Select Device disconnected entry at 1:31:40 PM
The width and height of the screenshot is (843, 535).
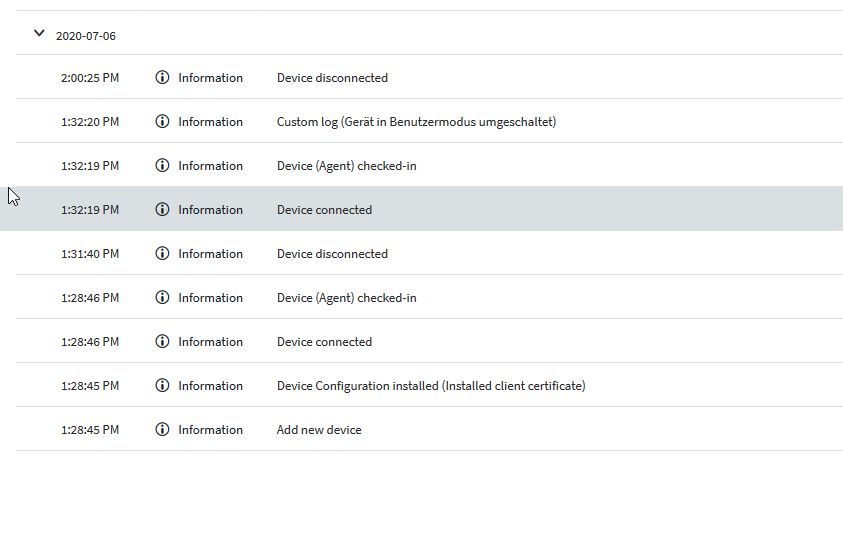pos(332,254)
